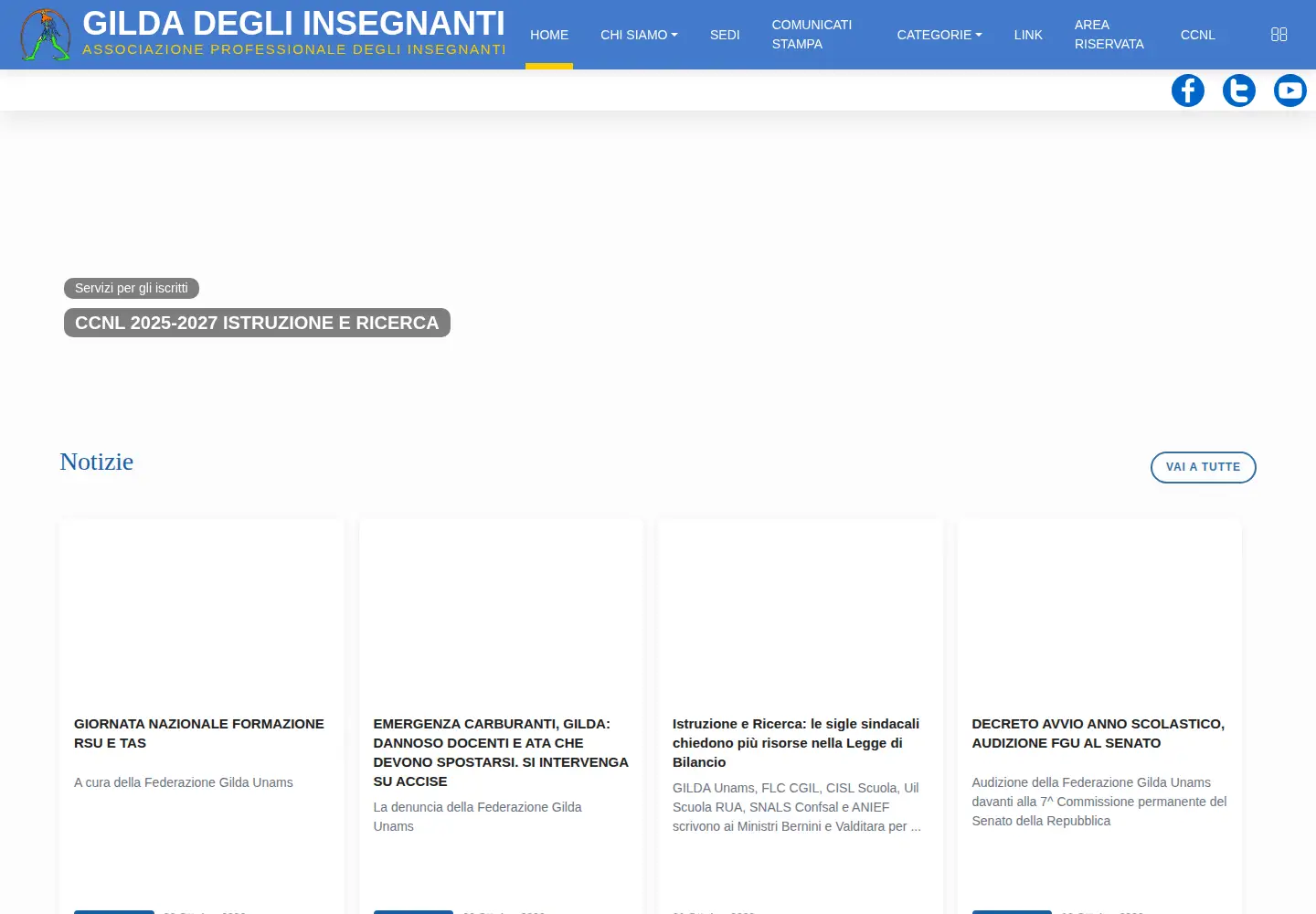
Task: Click the ASSOCIAZIONE PROFESSIONALE DEGLI INSEGNANTI subtitle
Action: pyautogui.click(x=294, y=49)
